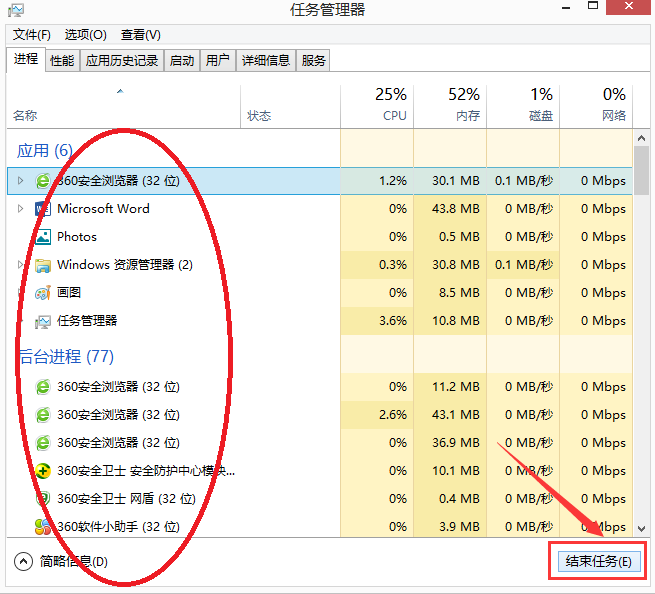
Task: Click the highlighted 360安全浏览器 app icon
Action: 43,181
